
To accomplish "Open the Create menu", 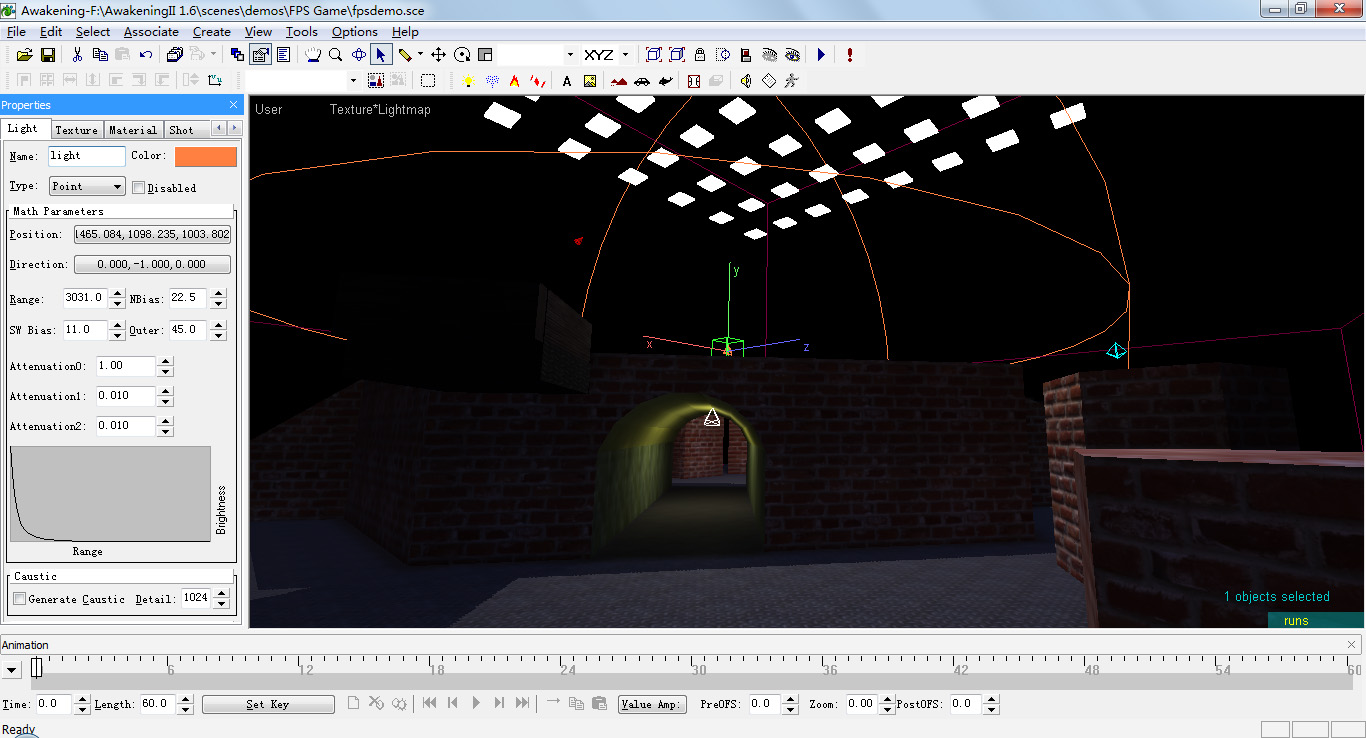I will (211, 31).
